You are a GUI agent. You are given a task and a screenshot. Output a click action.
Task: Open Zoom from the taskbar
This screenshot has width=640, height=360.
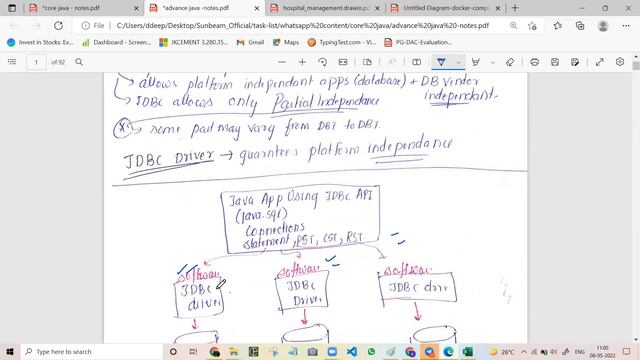(x=332, y=351)
